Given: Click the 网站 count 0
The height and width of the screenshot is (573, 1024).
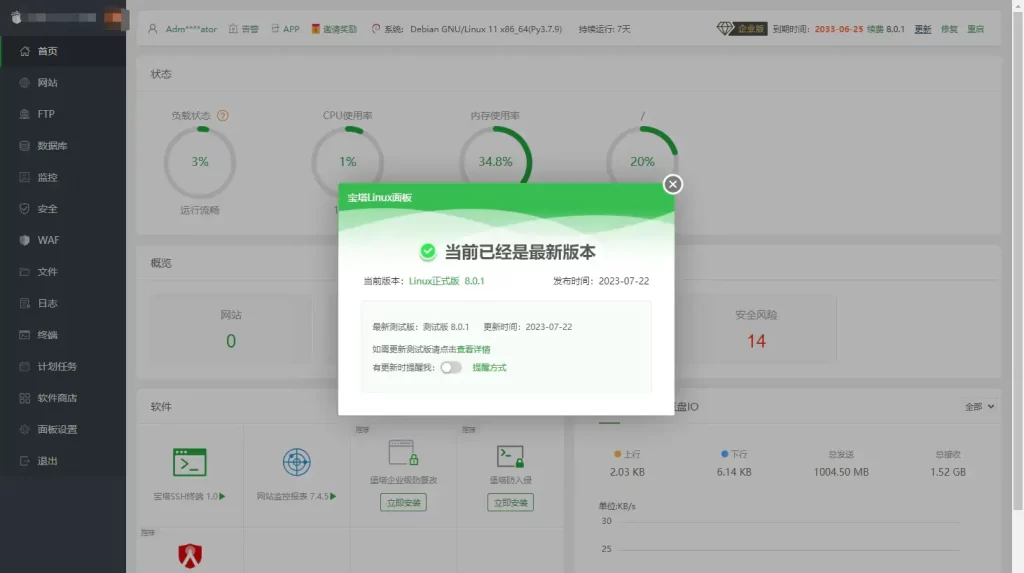Looking at the screenshot, I should click(231, 341).
